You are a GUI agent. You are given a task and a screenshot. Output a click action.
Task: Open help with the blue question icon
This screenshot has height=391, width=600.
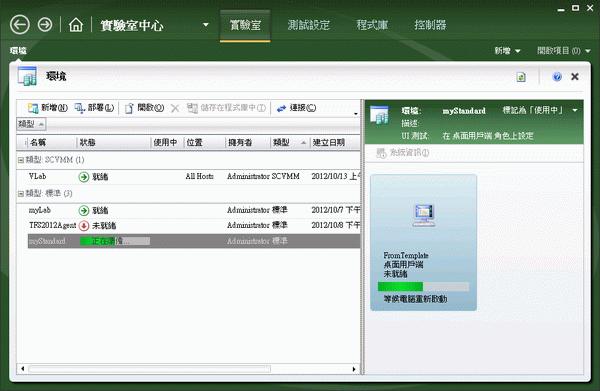[557, 77]
